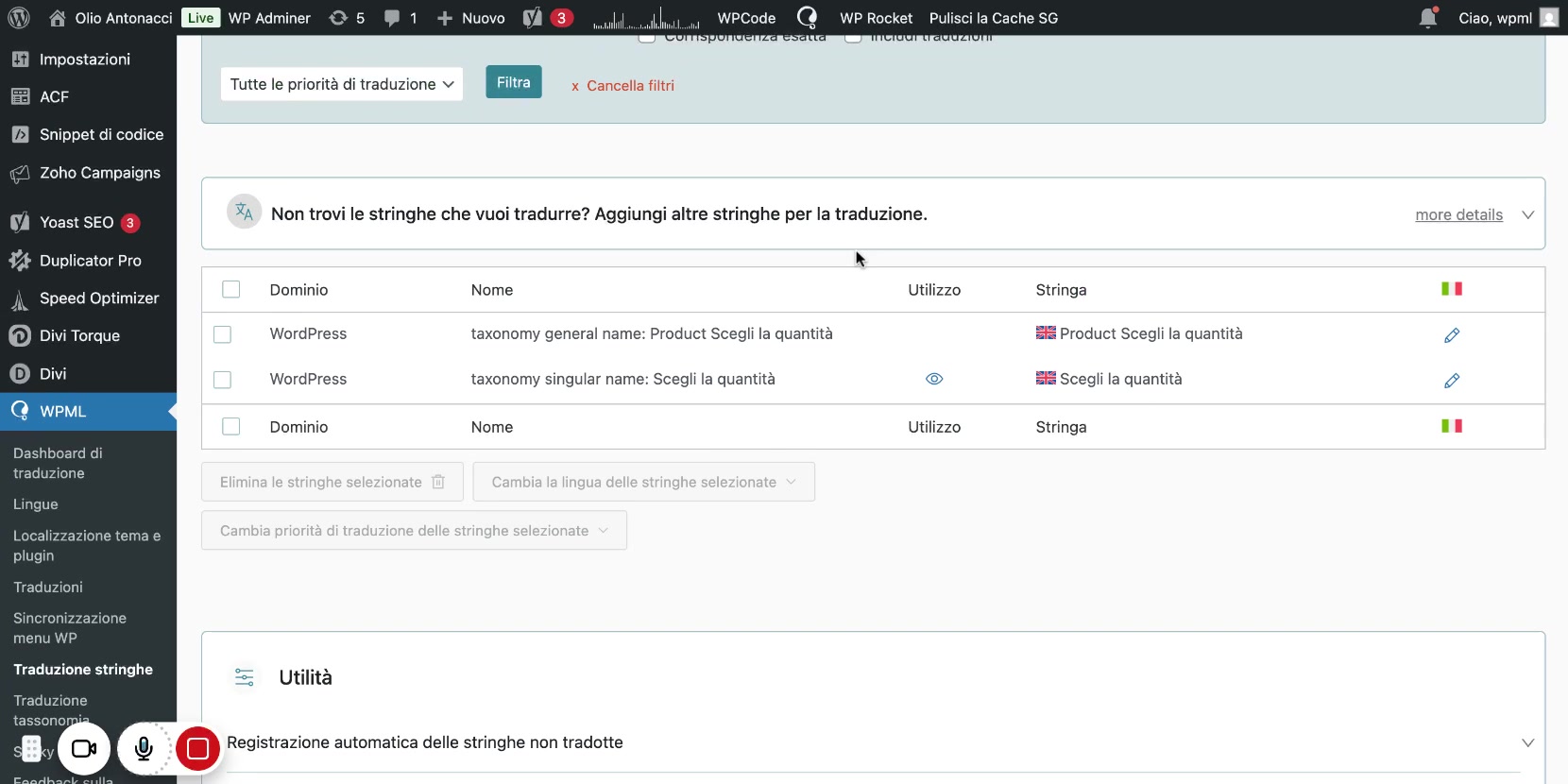
Task: Toggle the camera recording icon
Action: 84,749
